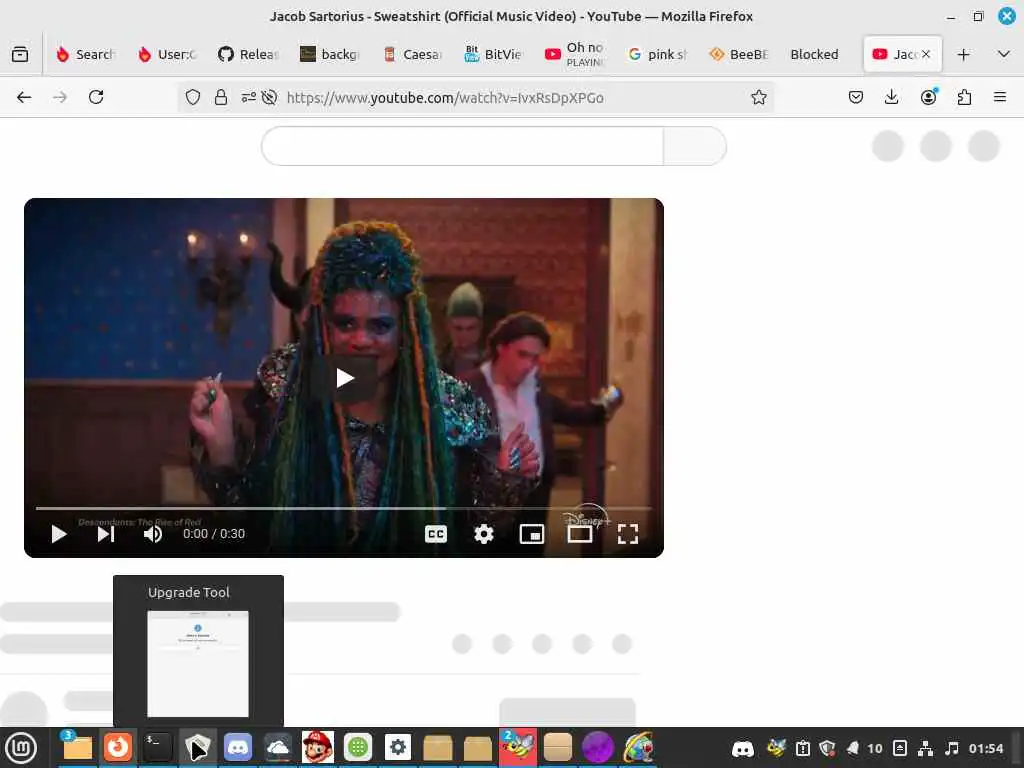The width and height of the screenshot is (1024, 768).
Task: Bookmark this page with the star
Action: click(x=758, y=97)
